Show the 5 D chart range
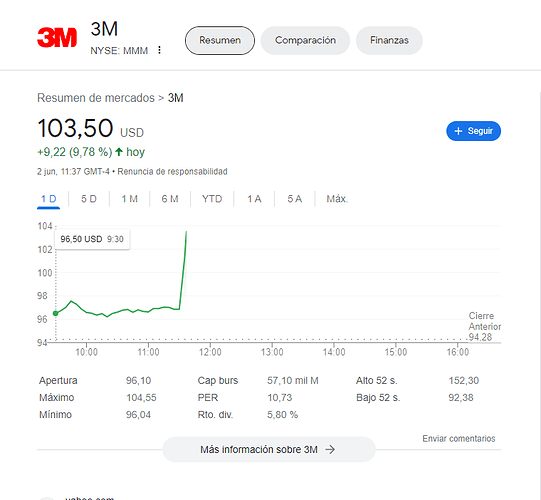 [89, 199]
